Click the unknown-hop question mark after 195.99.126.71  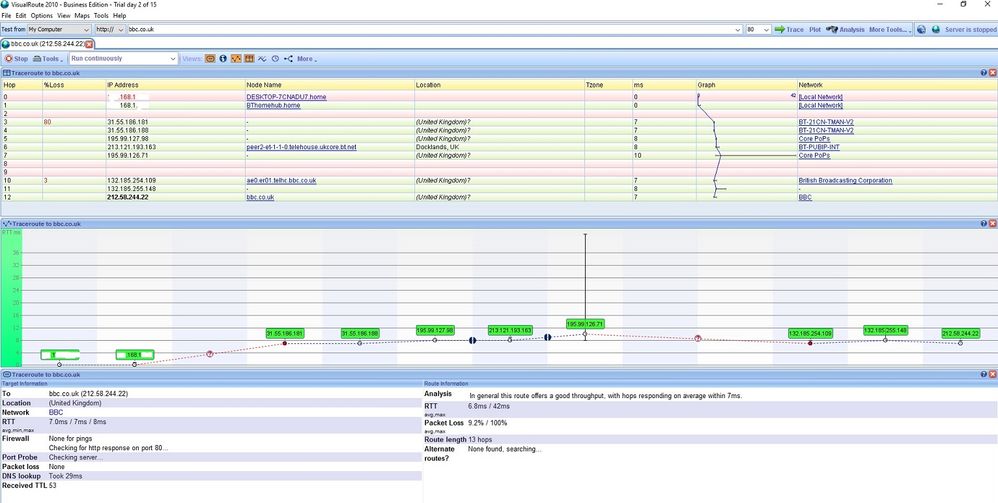click(x=698, y=339)
